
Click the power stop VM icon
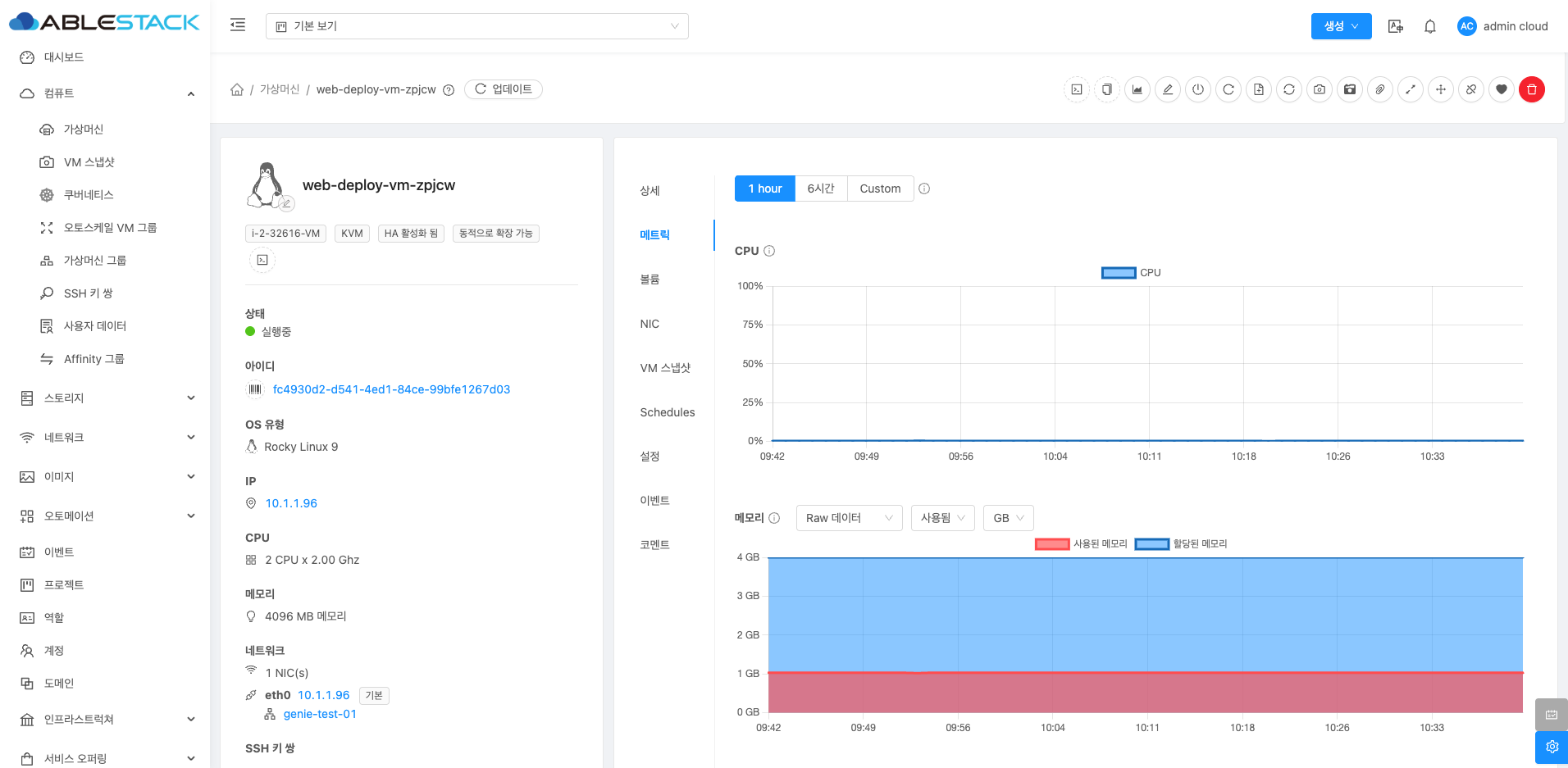1198,89
